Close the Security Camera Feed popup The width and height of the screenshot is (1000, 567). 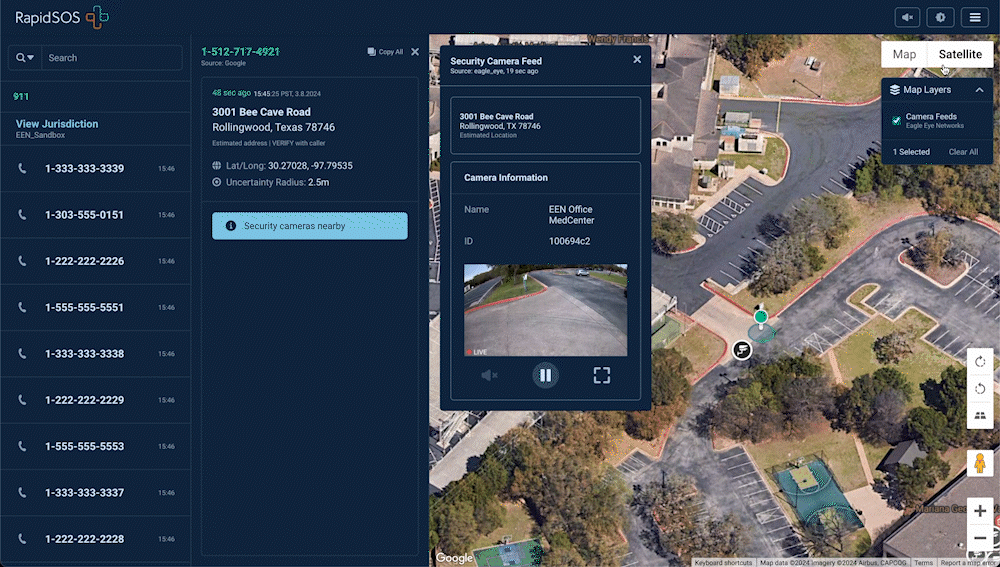(x=637, y=60)
